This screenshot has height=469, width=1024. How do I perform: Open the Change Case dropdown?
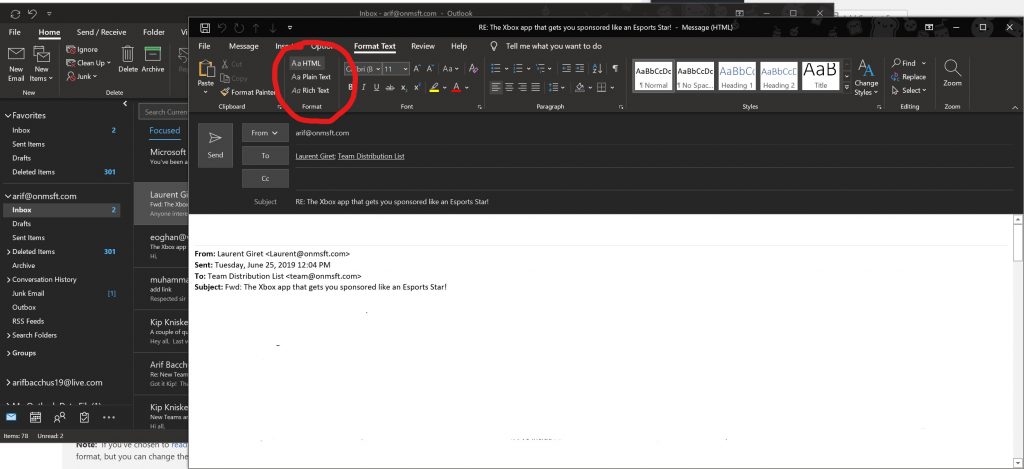pyautogui.click(x=451, y=69)
